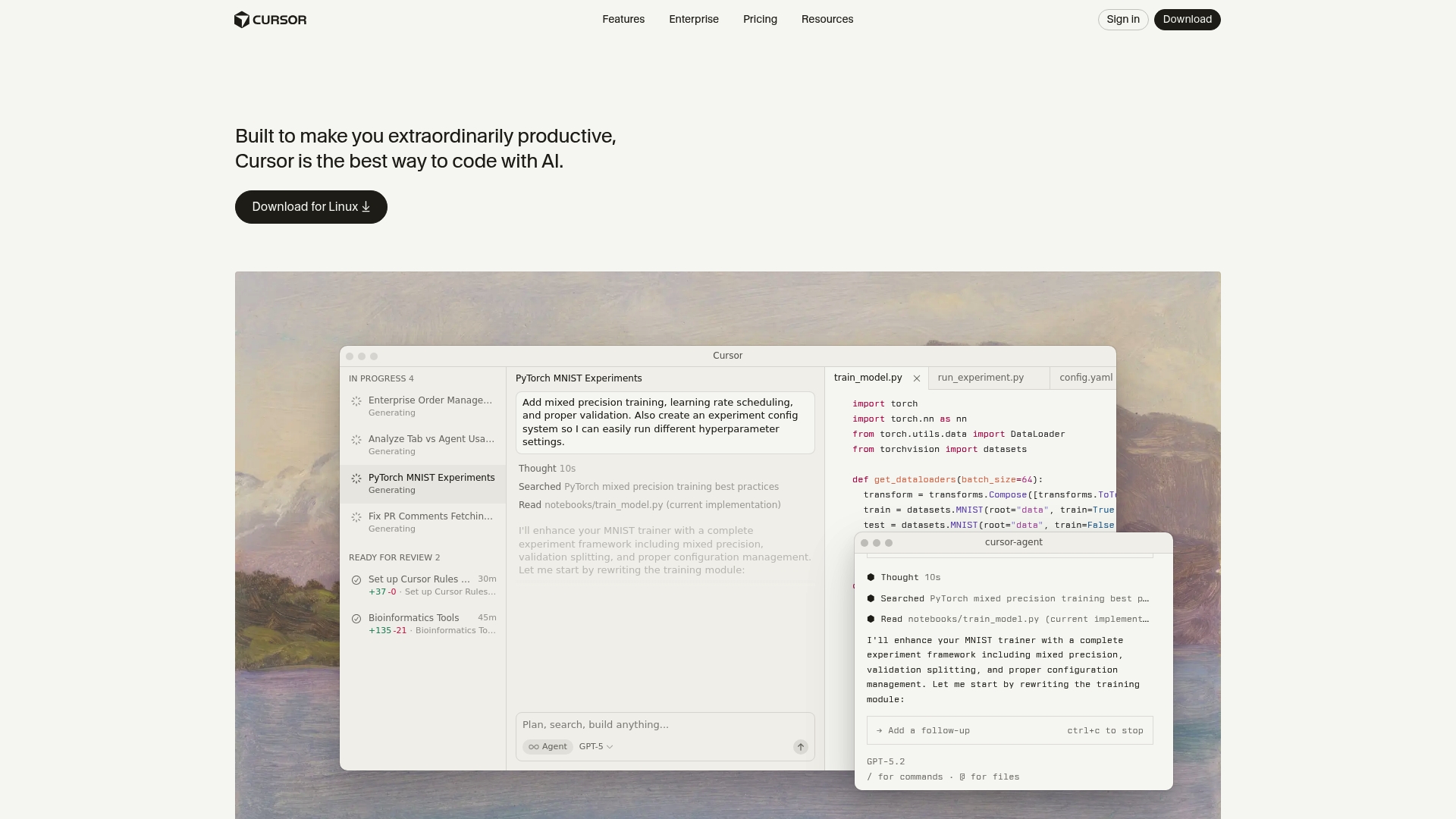The width and height of the screenshot is (1456, 819).
Task: Click the checkmark icon beside Set up Cursor Rules
Action: (x=356, y=580)
